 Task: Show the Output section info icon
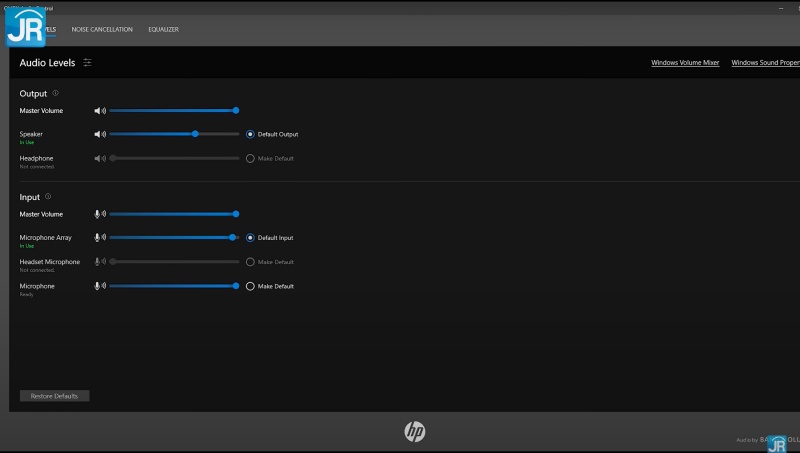56,93
